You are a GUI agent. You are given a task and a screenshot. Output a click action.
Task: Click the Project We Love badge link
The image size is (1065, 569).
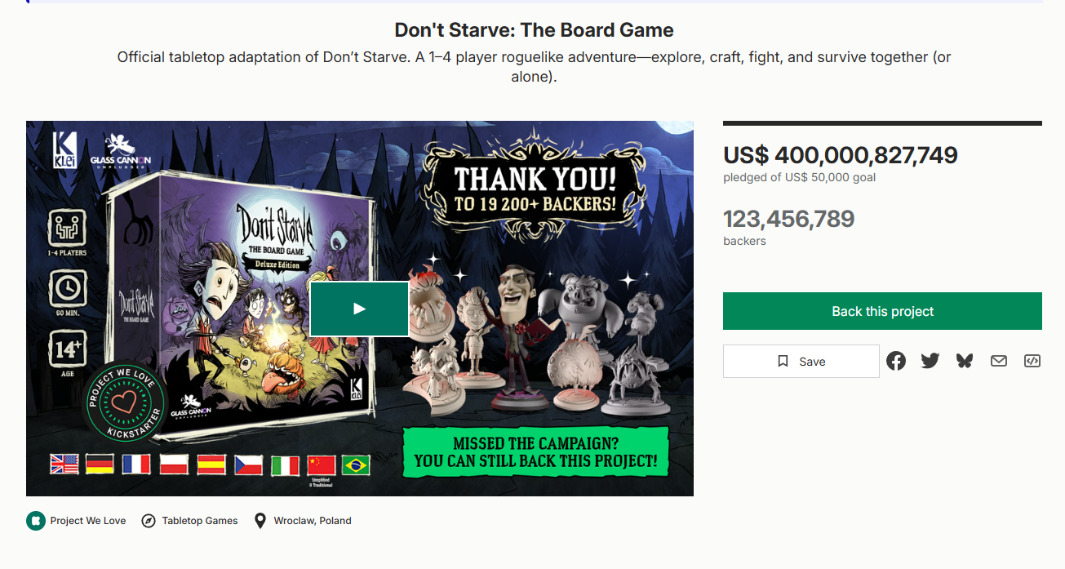point(88,521)
